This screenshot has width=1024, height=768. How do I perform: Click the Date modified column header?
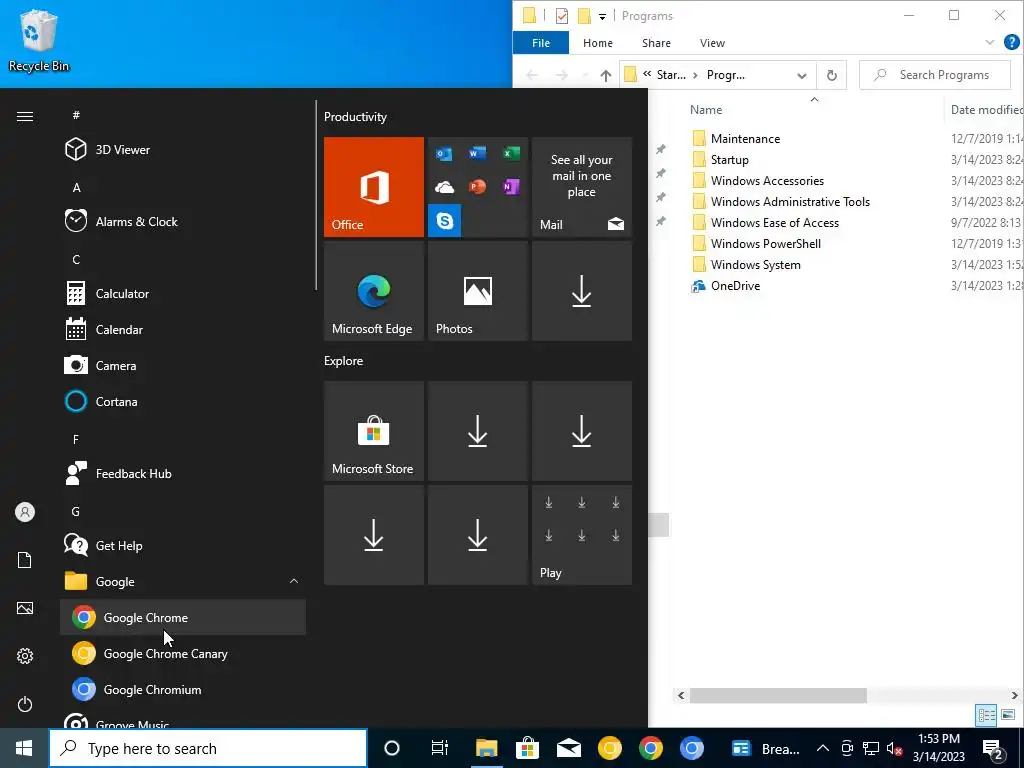tap(985, 110)
